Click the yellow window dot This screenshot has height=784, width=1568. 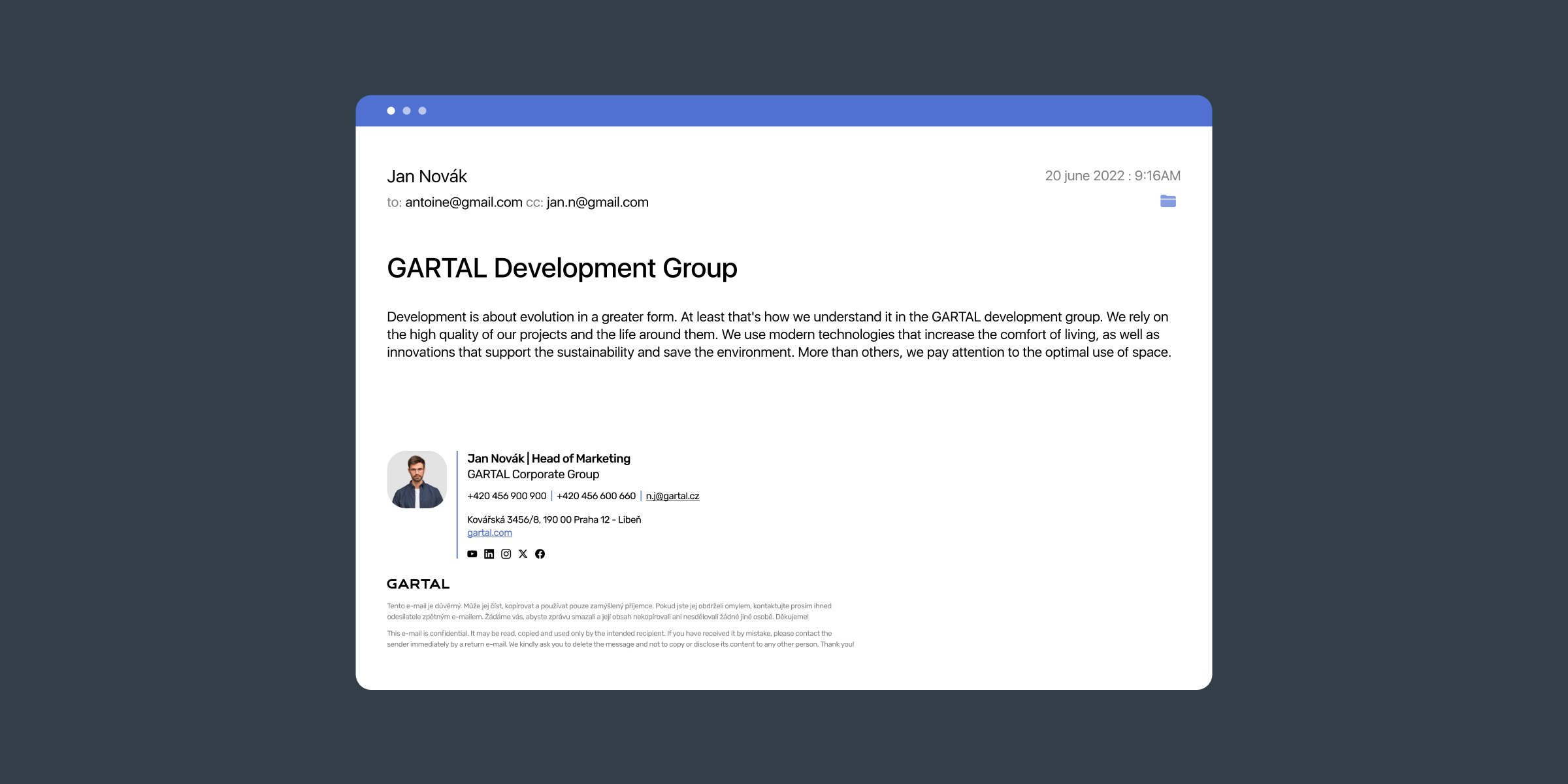(x=407, y=110)
